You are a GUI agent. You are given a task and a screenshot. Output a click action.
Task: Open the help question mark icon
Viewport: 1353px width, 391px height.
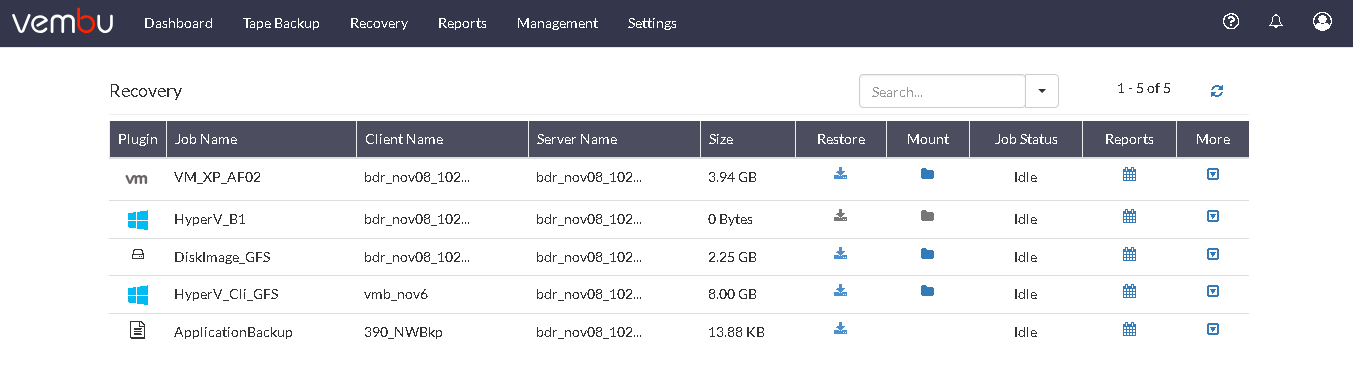coord(1231,22)
